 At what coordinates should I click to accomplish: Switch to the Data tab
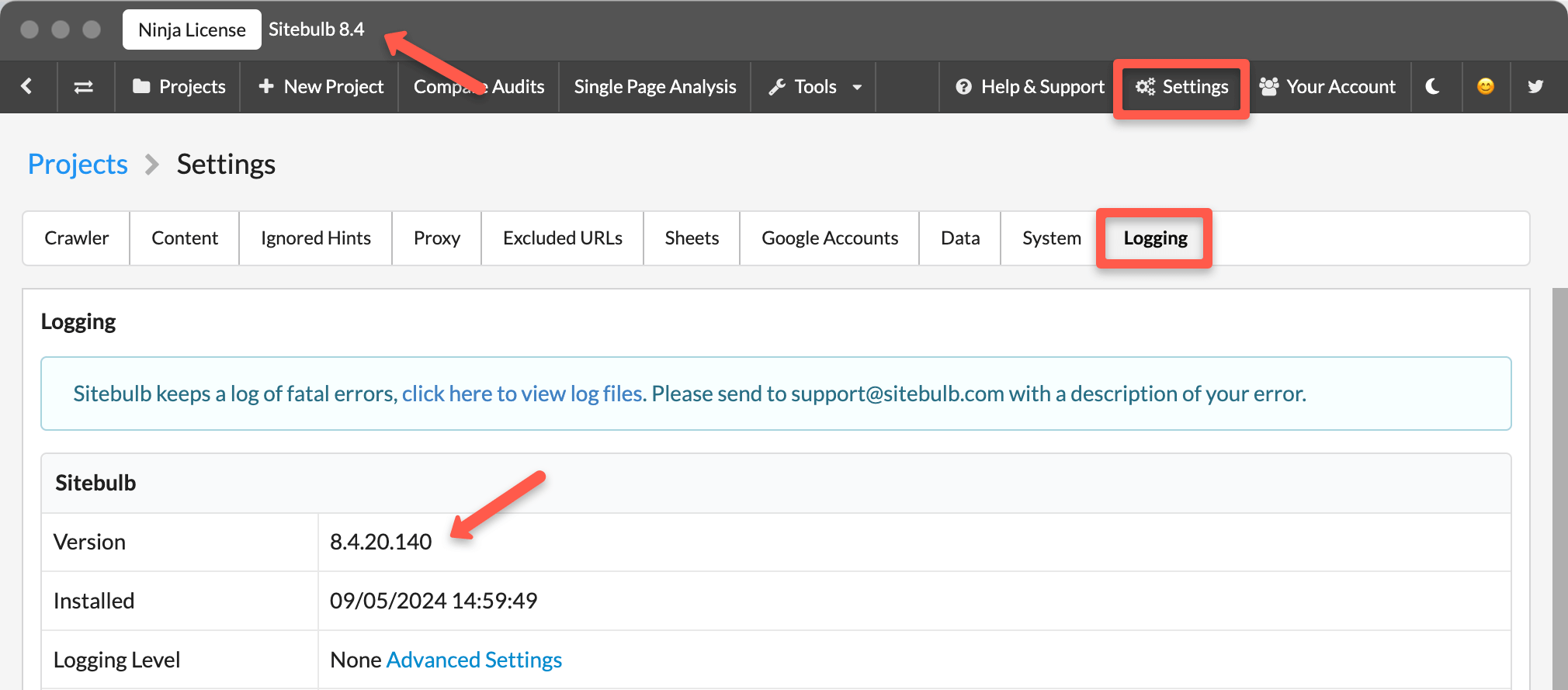coord(960,238)
